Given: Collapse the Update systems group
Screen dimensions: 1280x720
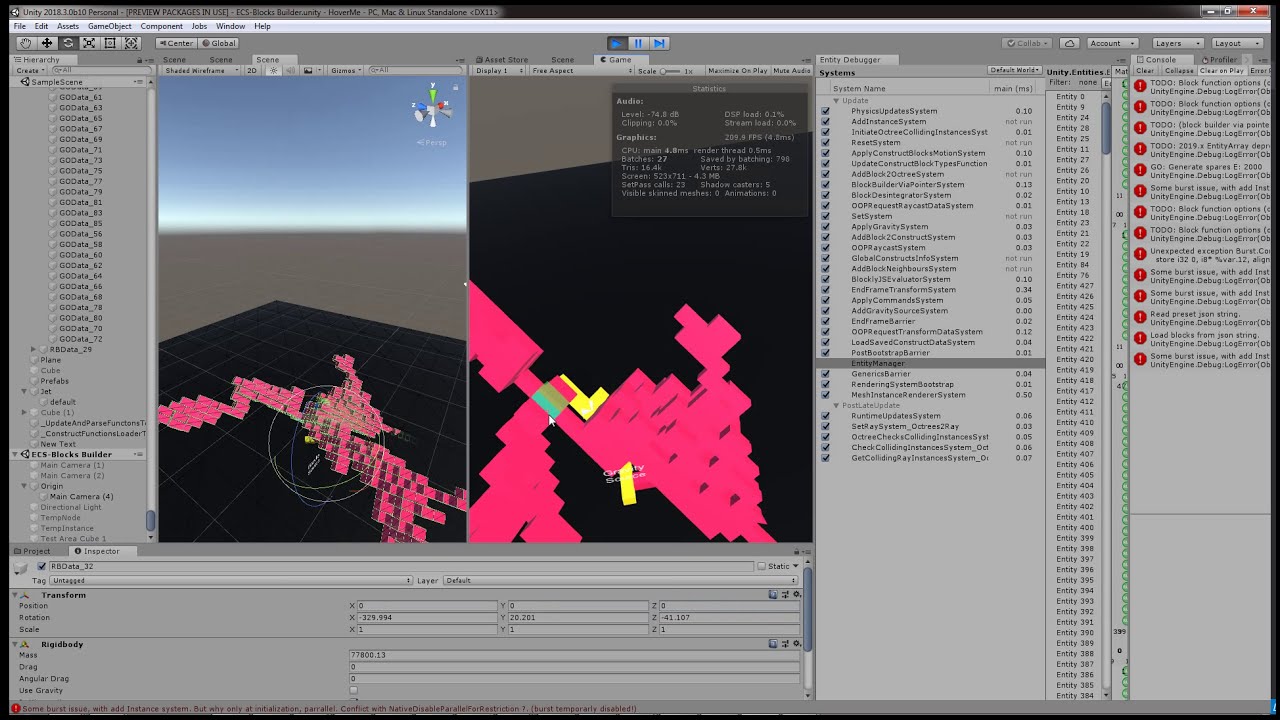Looking at the screenshot, I should tap(836, 100).
